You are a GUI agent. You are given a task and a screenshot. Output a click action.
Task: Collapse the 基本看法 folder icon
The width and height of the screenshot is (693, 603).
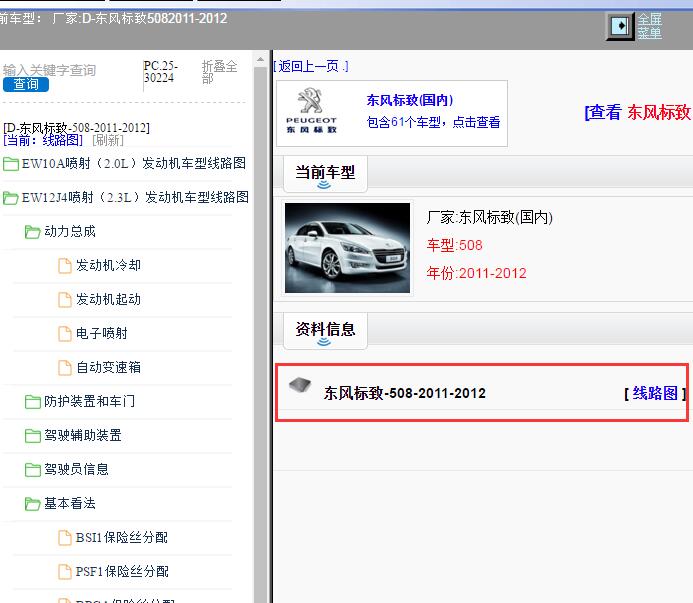(33, 504)
